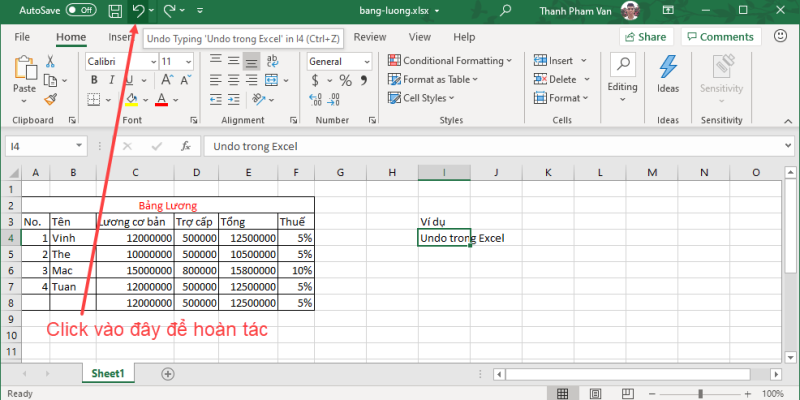The height and width of the screenshot is (400, 800).
Task: Switch to Page Layout view icon
Action: click(594, 394)
